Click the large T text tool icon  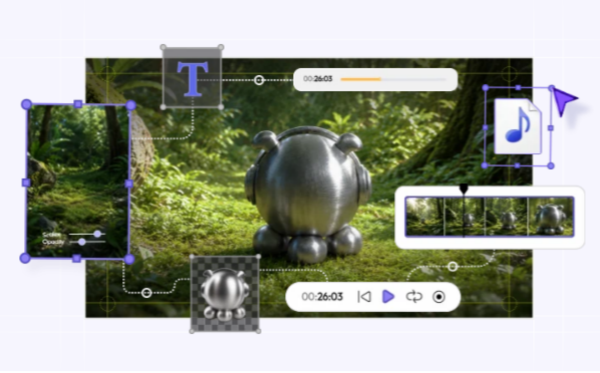[192, 78]
